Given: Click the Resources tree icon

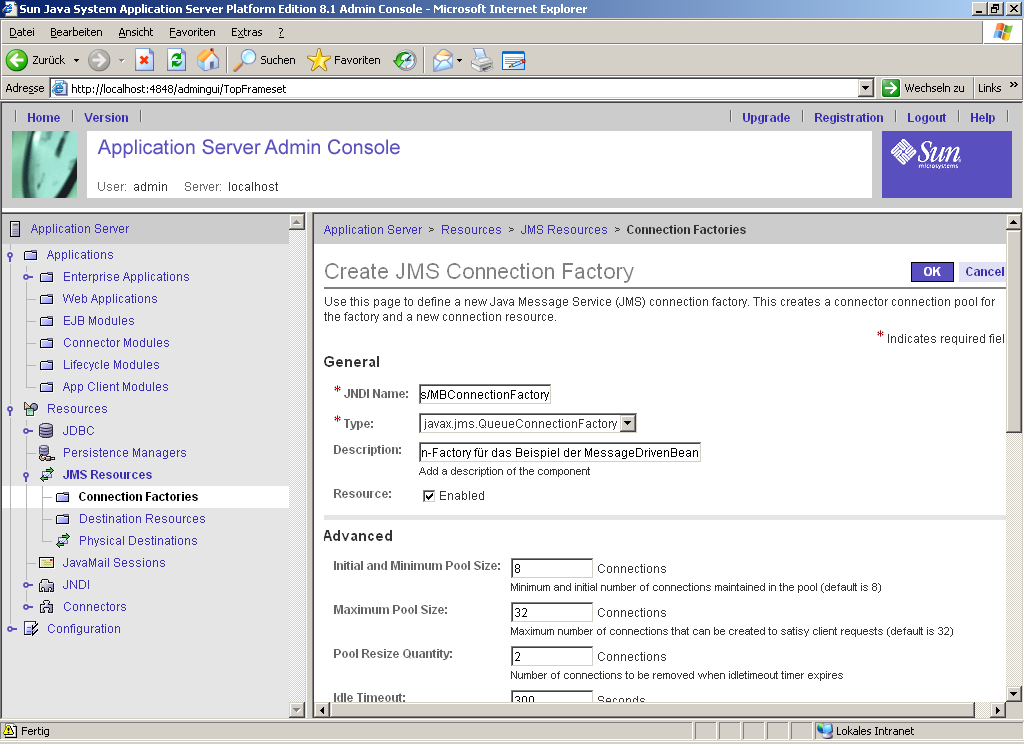Looking at the screenshot, I should tap(31, 409).
